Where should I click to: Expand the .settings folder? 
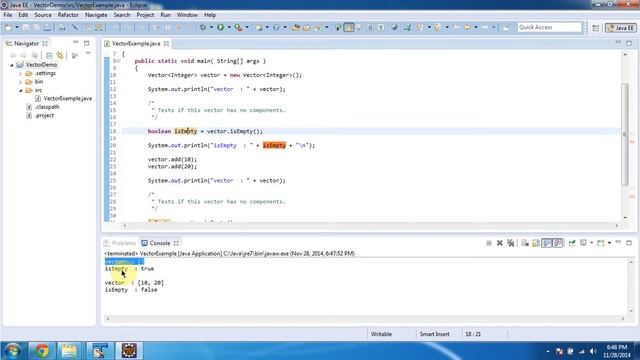click(20, 73)
